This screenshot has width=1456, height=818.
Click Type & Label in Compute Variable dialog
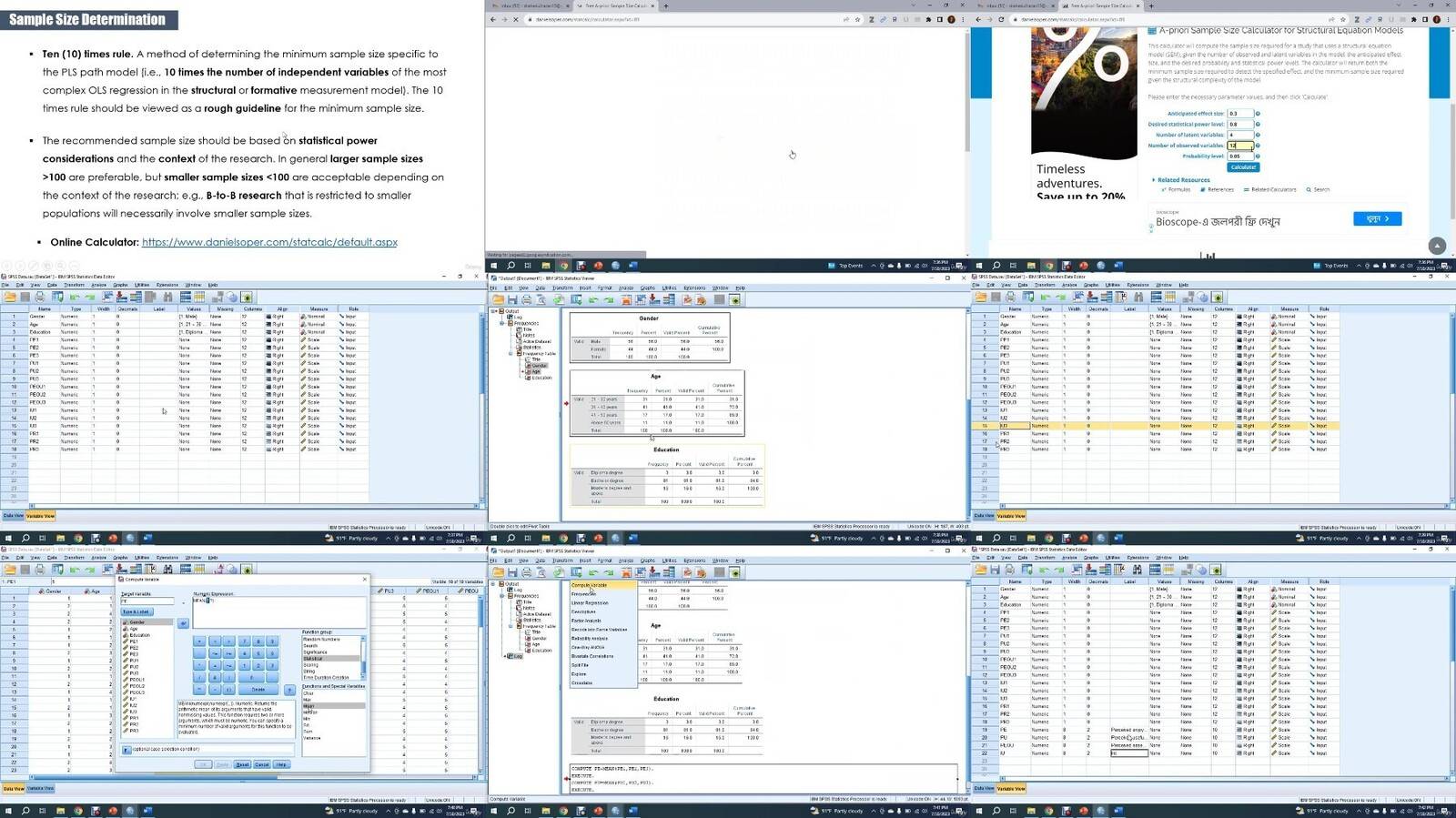coord(136,612)
